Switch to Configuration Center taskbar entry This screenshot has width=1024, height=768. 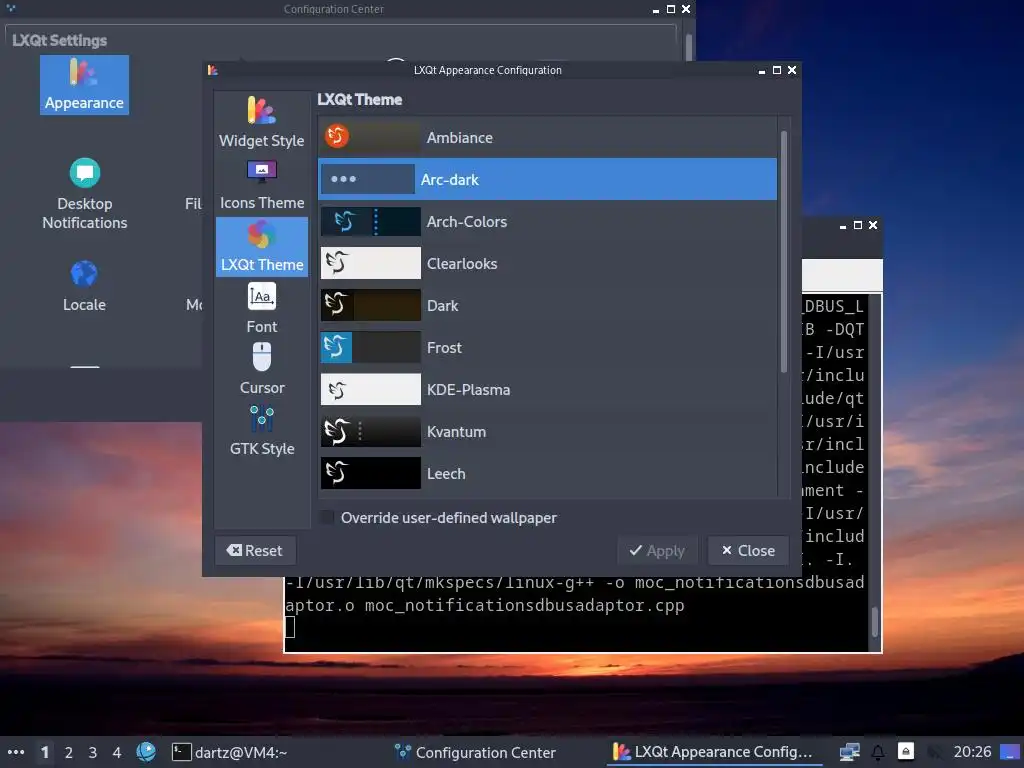click(x=475, y=752)
